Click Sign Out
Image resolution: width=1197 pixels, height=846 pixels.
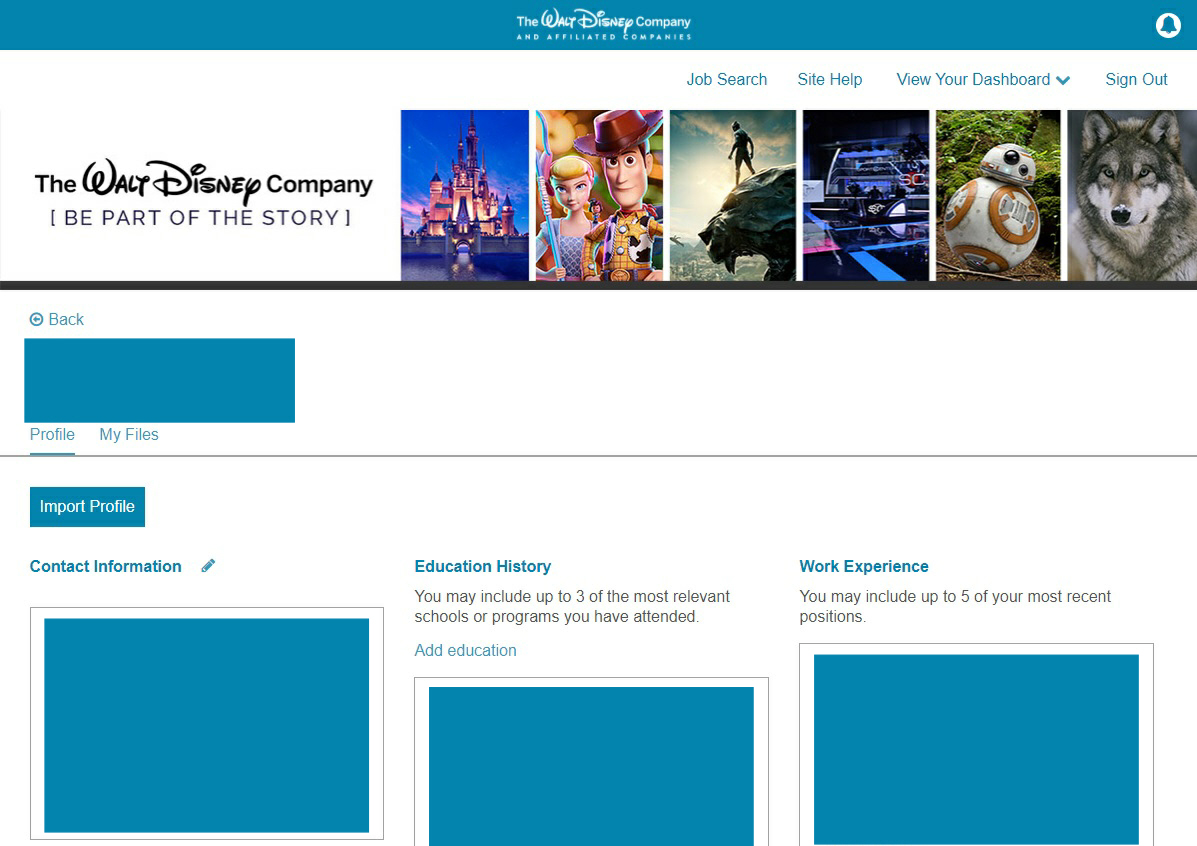[x=1136, y=79]
